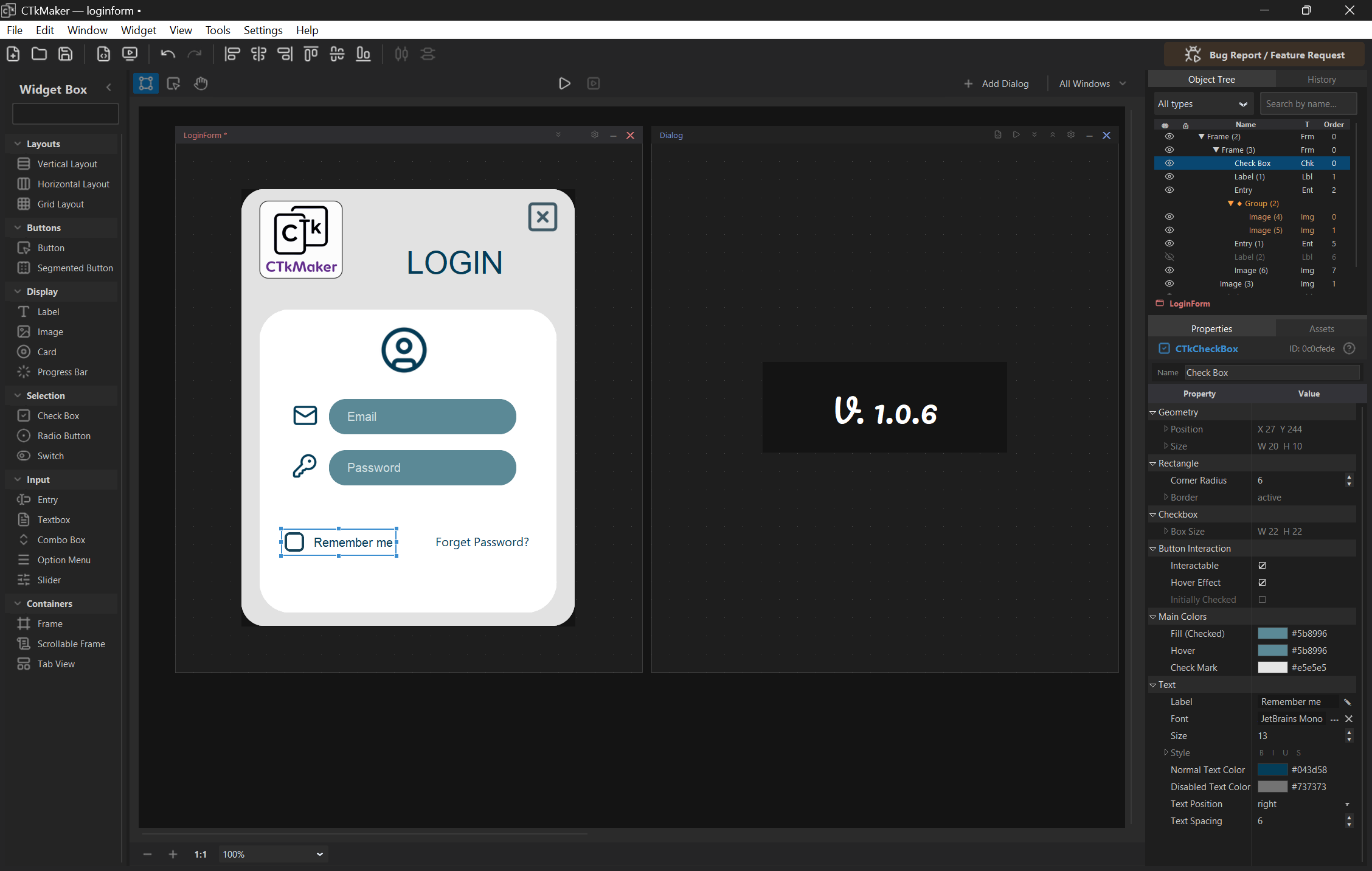Image resolution: width=1372 pixels, height=871 pixels.
Task: Click the Preview screen toolbar icon
Action: pos(130,54)
